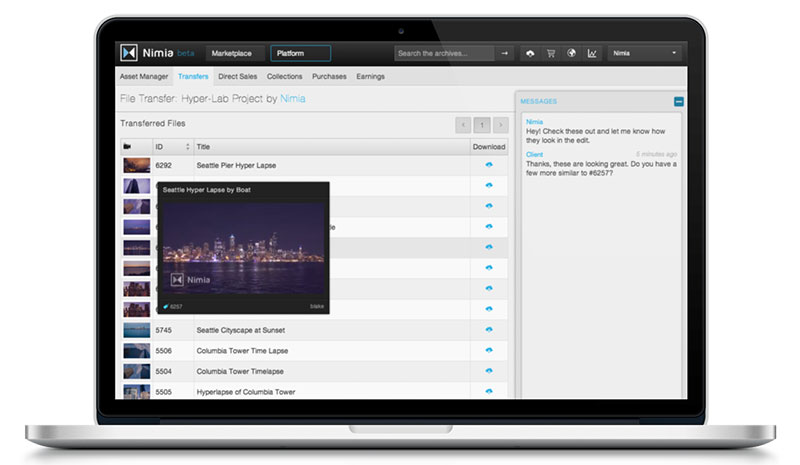The width and height of the screenshot is (800, 465).
Task: Switch to Direct Sales tab
Action: click(238, 77)
